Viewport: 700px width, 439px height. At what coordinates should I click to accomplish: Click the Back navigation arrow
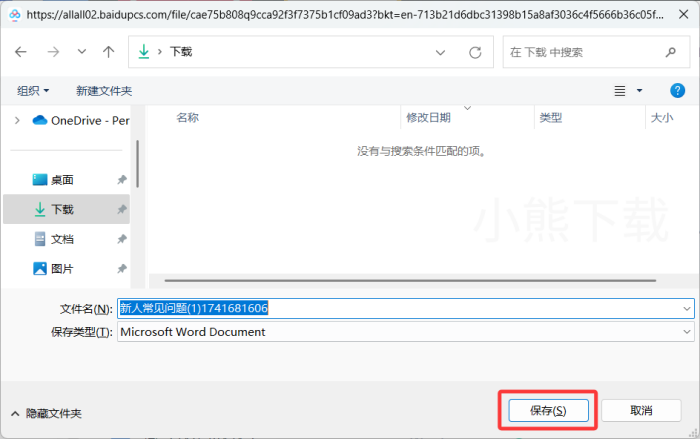coord(21,52)
